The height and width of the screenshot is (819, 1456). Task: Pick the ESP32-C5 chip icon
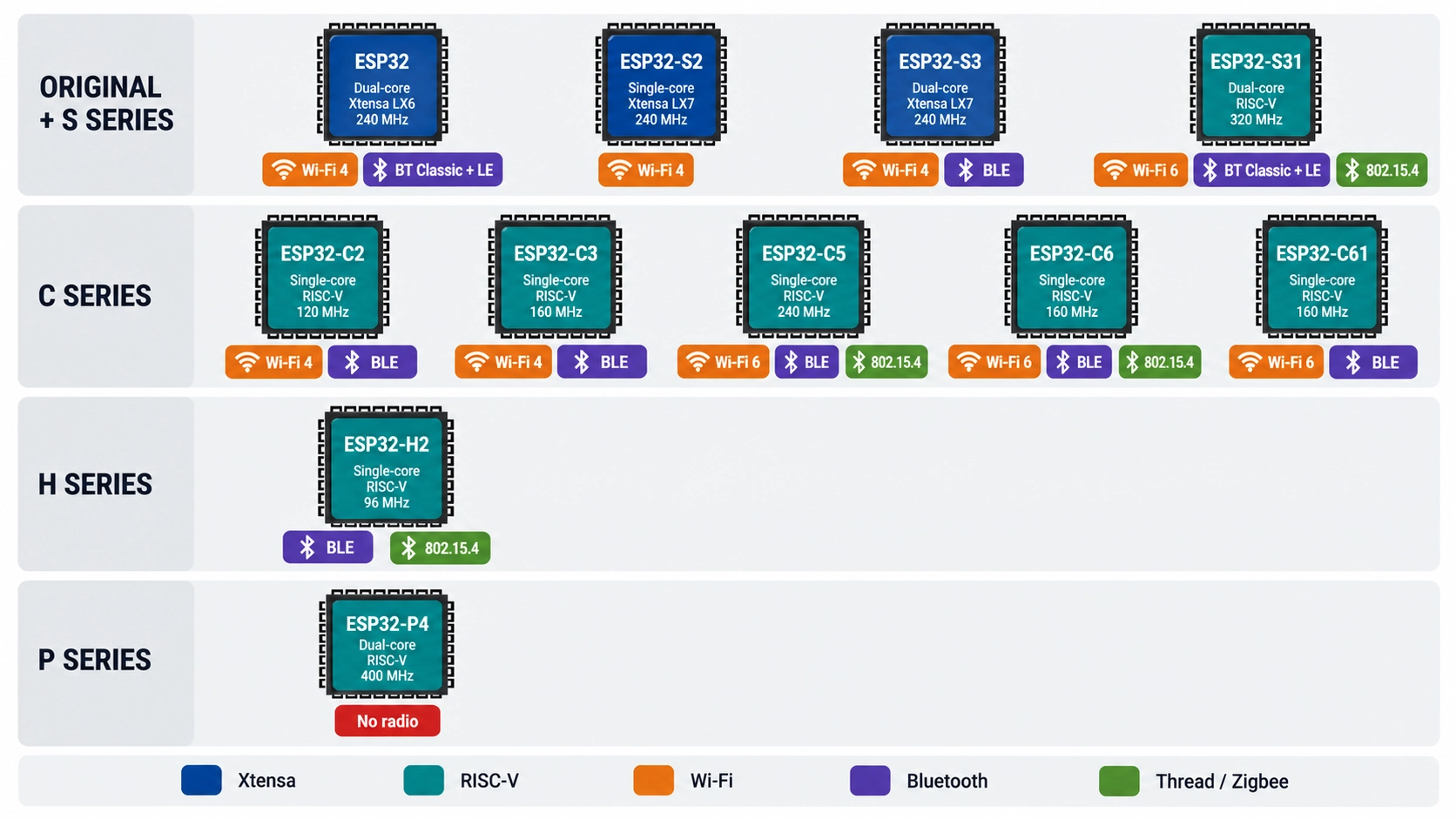click(x=803, y=277)
